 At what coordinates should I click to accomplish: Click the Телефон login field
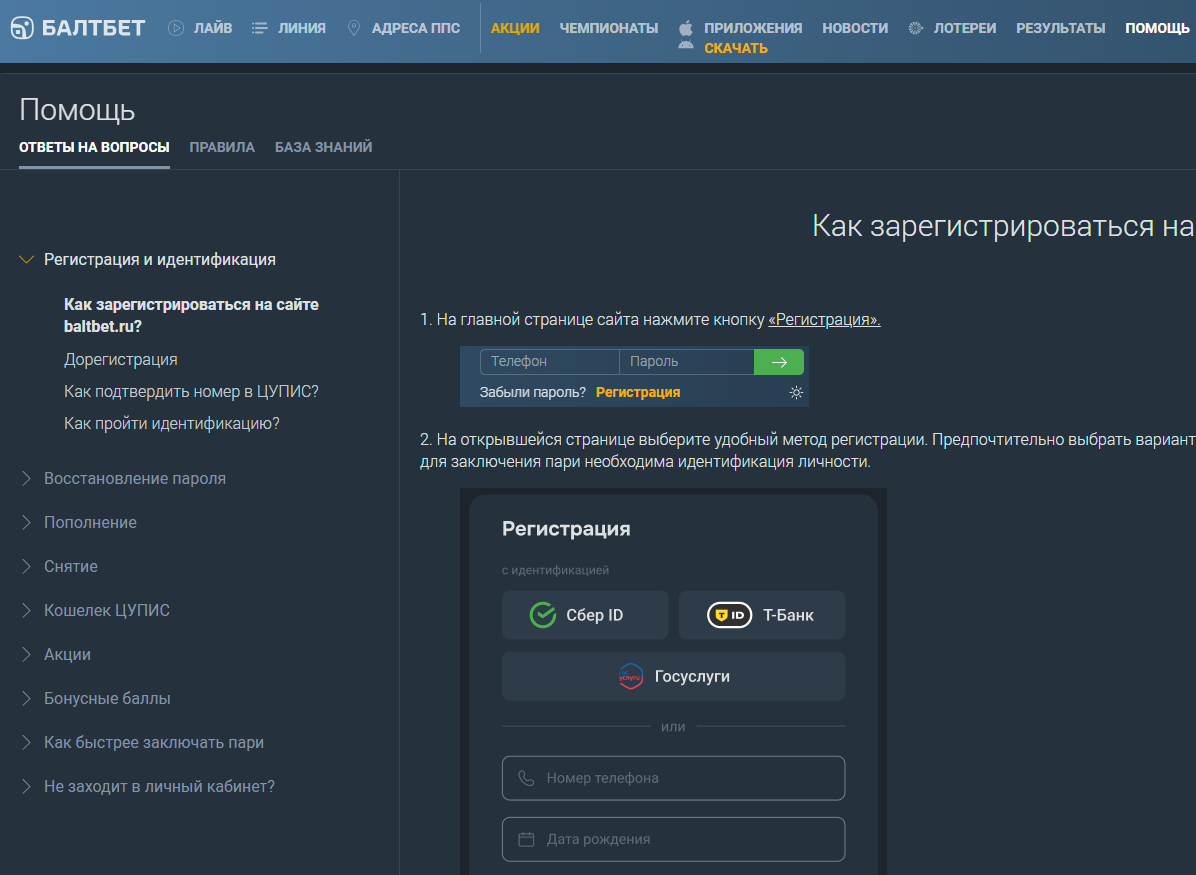pos(549,362)
